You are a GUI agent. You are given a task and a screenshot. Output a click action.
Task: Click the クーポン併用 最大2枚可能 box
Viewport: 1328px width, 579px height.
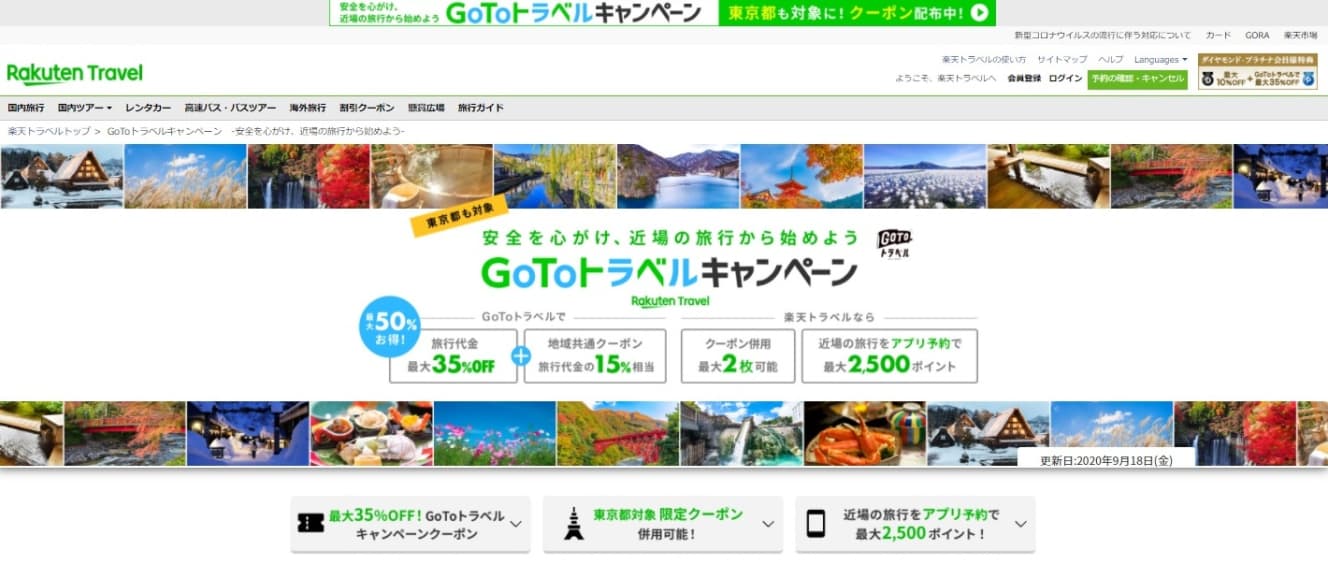point(740,356)
